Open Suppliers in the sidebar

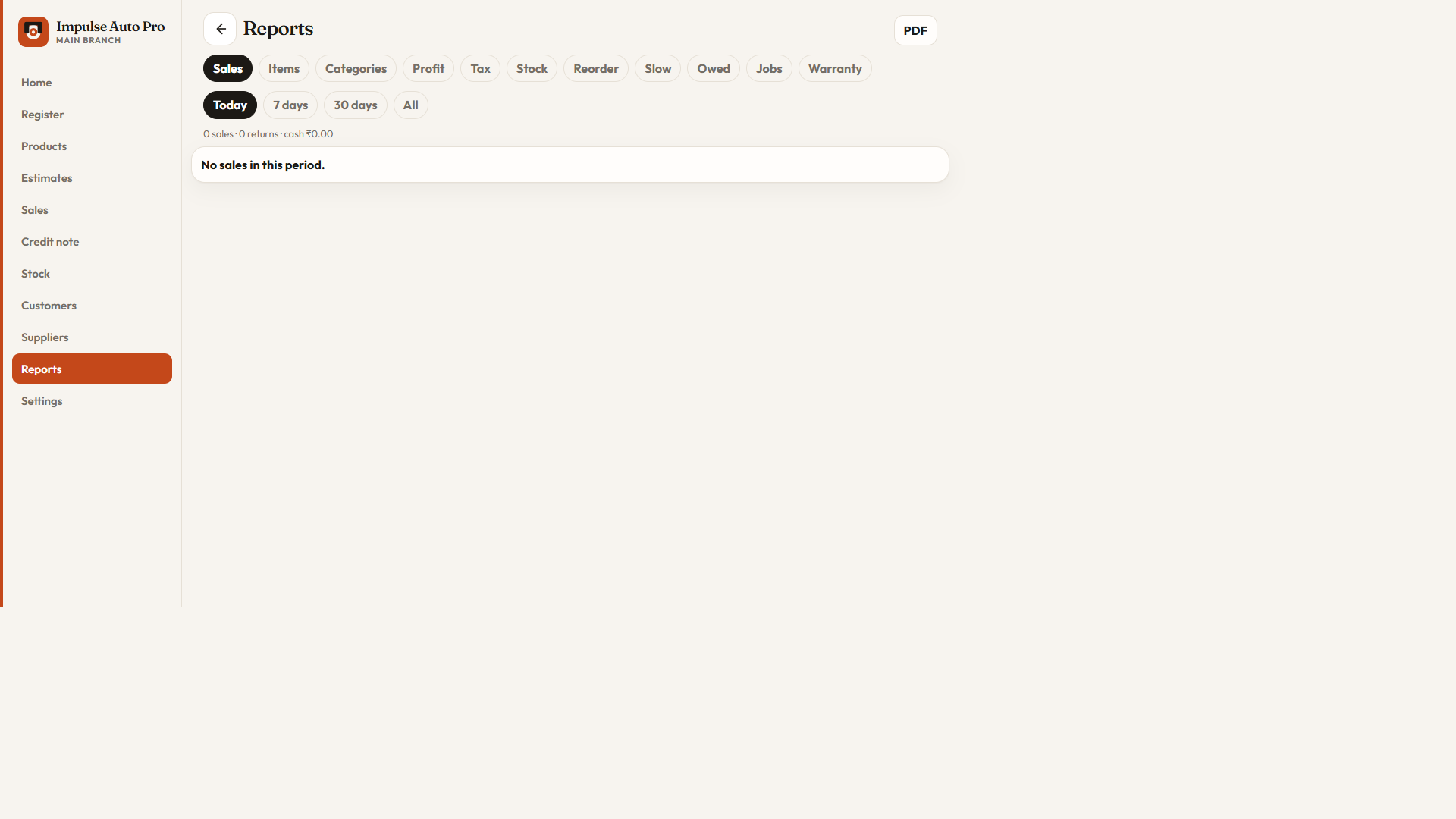pos(92,337)
